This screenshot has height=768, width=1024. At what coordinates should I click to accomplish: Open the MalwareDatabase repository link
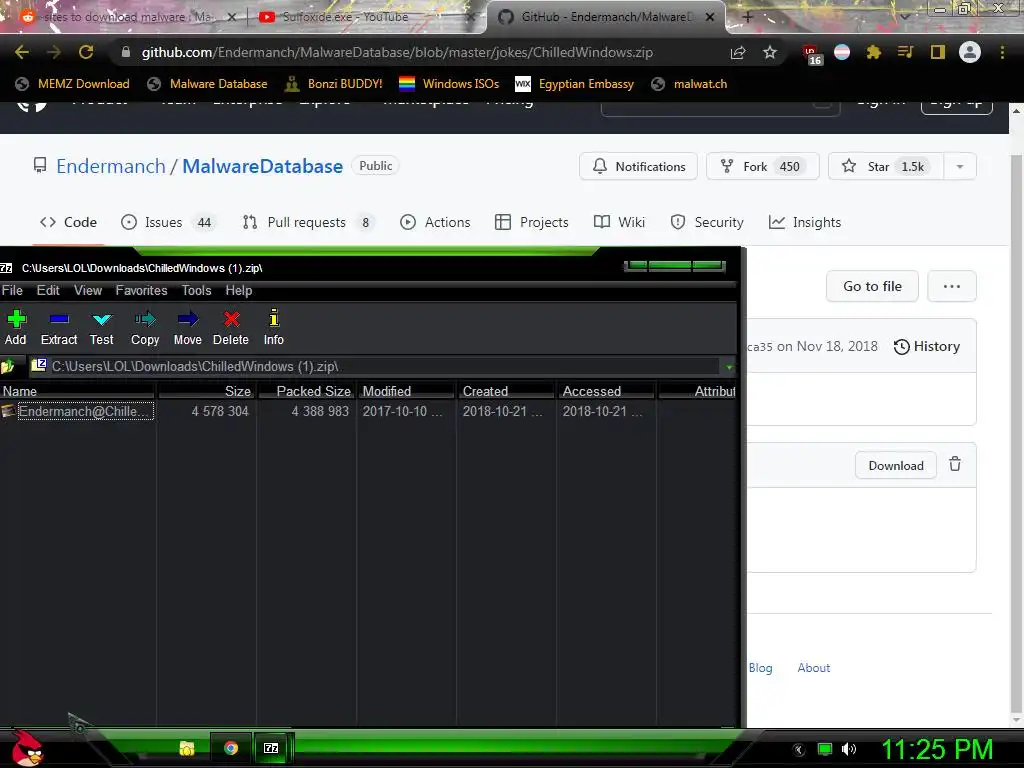(x=262, y=166)
